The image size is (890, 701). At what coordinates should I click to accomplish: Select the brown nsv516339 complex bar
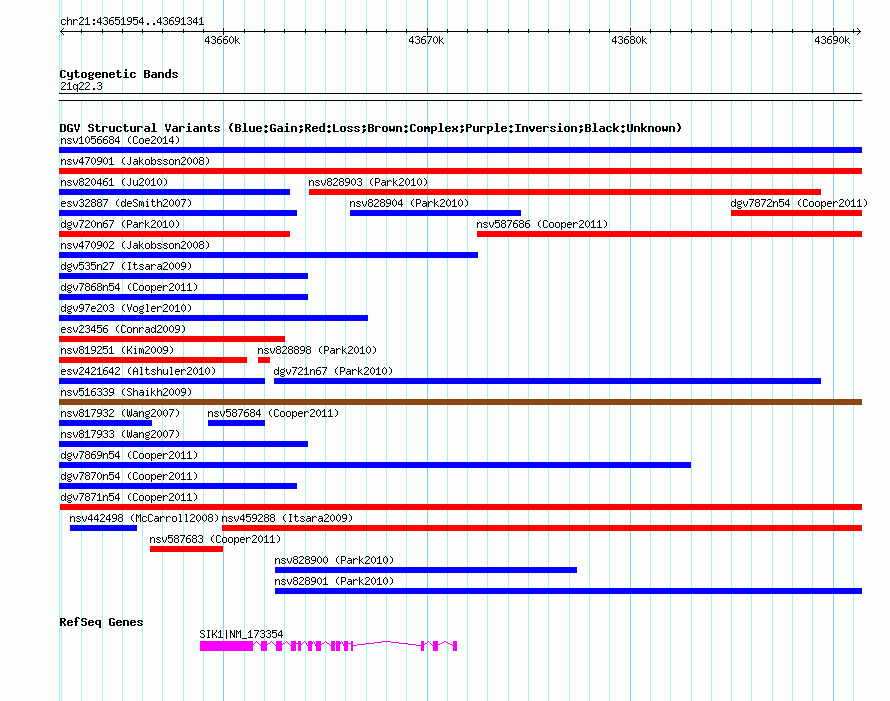460,402
